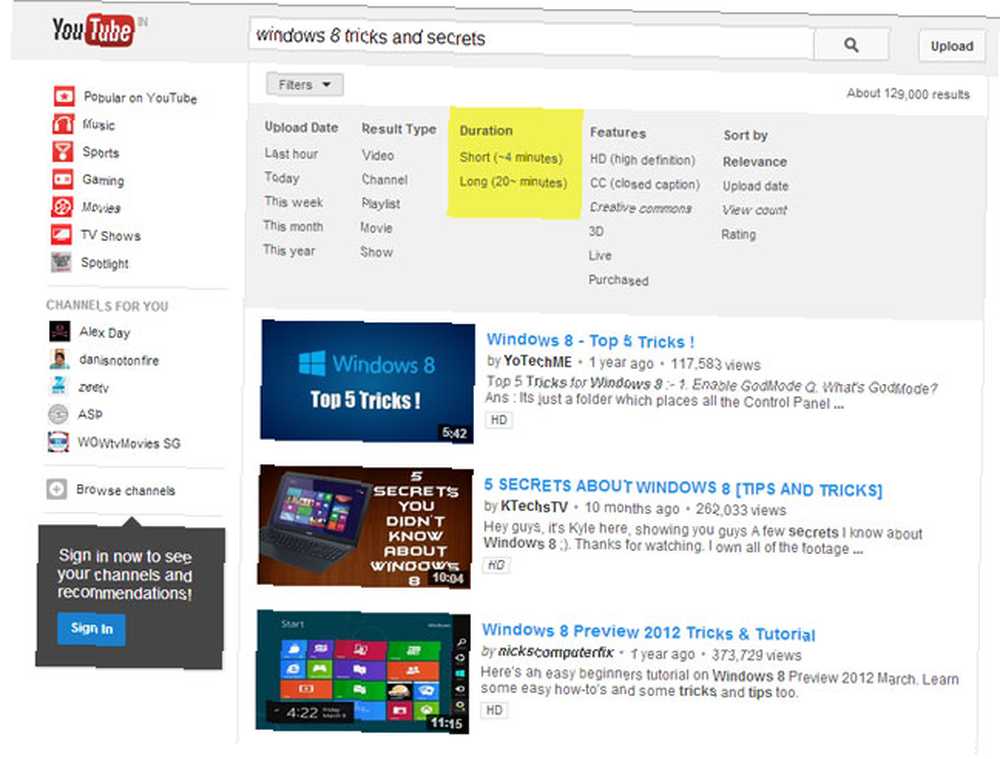Image resolution: width=1000 pixels, height=759 pixels.
Task: Open the Movies film reel icon
Action: (62, 207)
